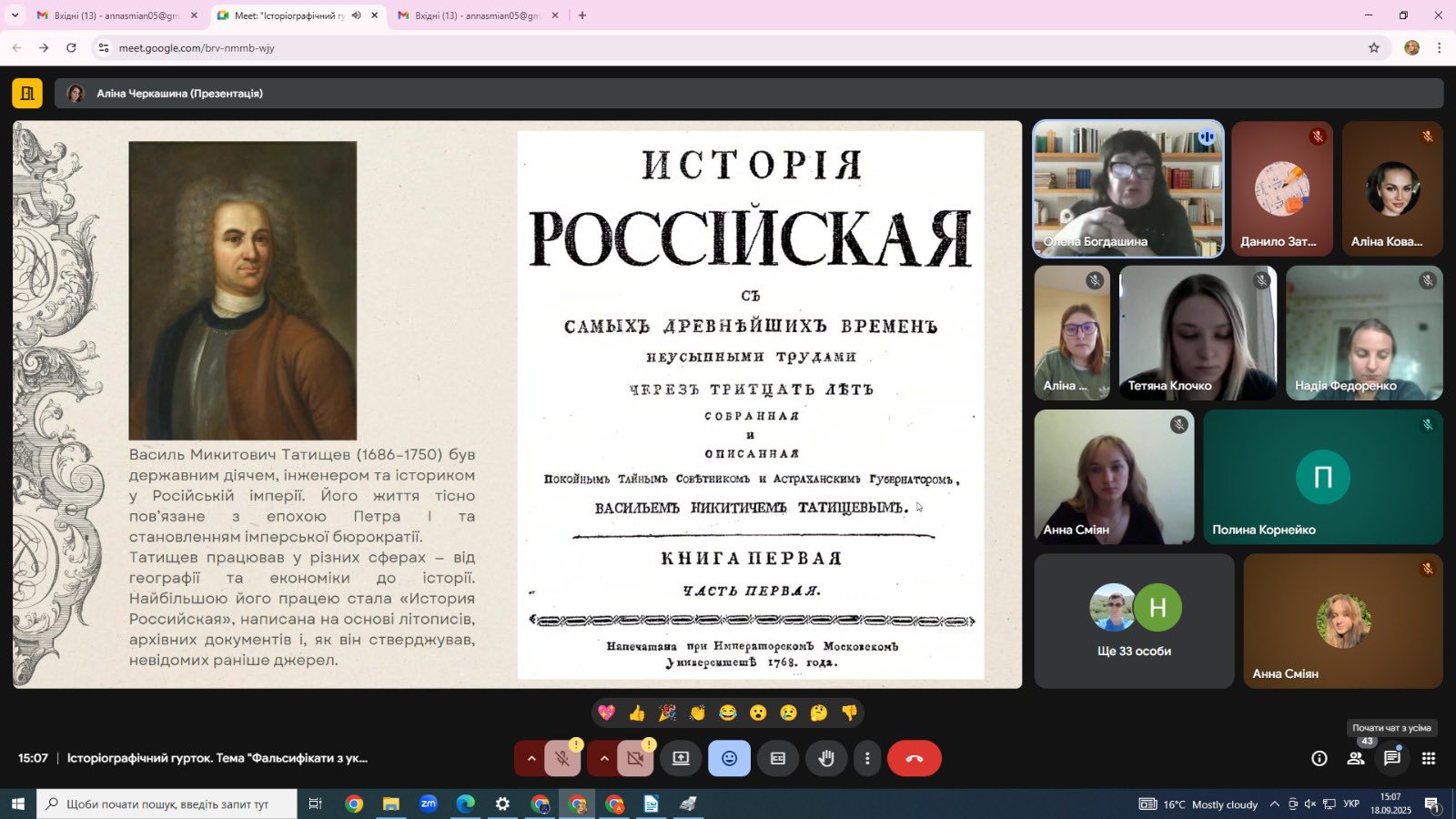Switch to the first Gmail inbox tab
This screenshot has width=1456, height=819.
tap(114, 15)
